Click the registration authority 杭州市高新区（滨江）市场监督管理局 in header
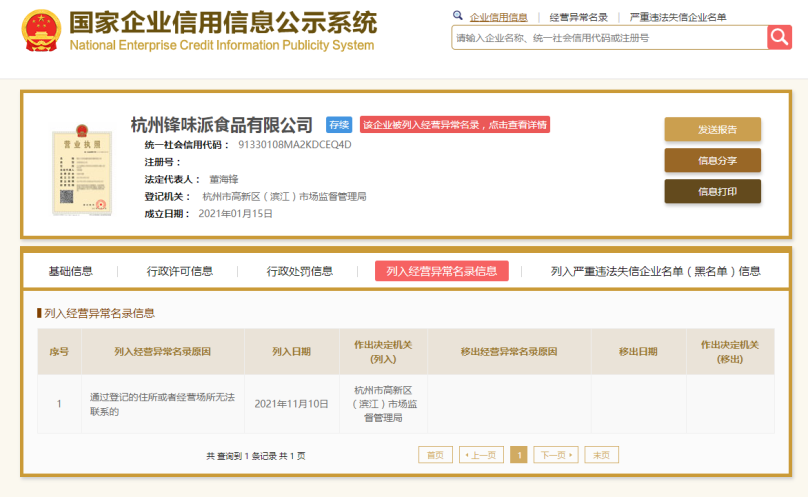This screenshot has height=497, width=808. (x=284, y=196)
